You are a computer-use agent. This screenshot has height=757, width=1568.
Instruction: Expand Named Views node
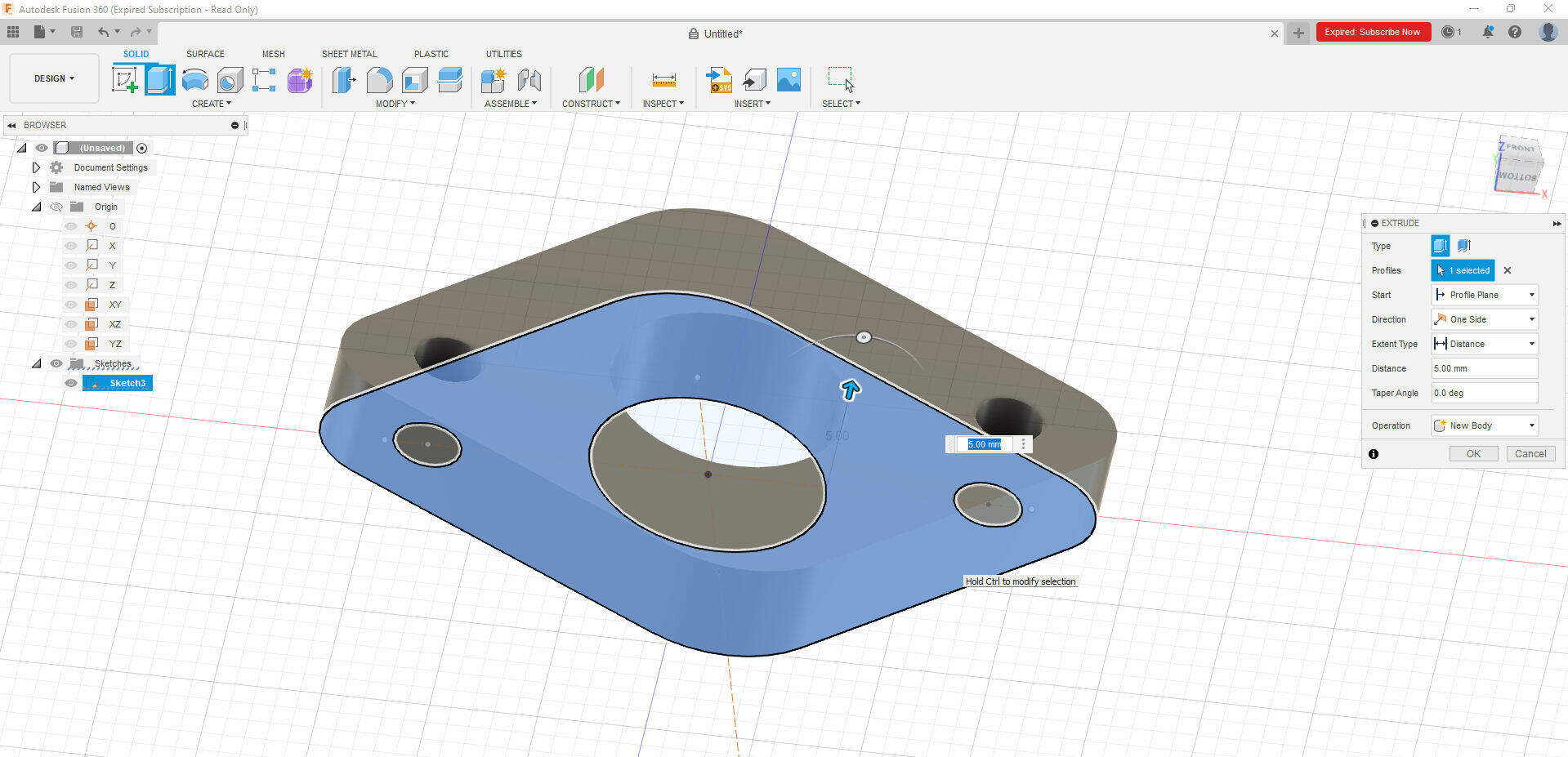pyautogui.click(x=36, y=187)
